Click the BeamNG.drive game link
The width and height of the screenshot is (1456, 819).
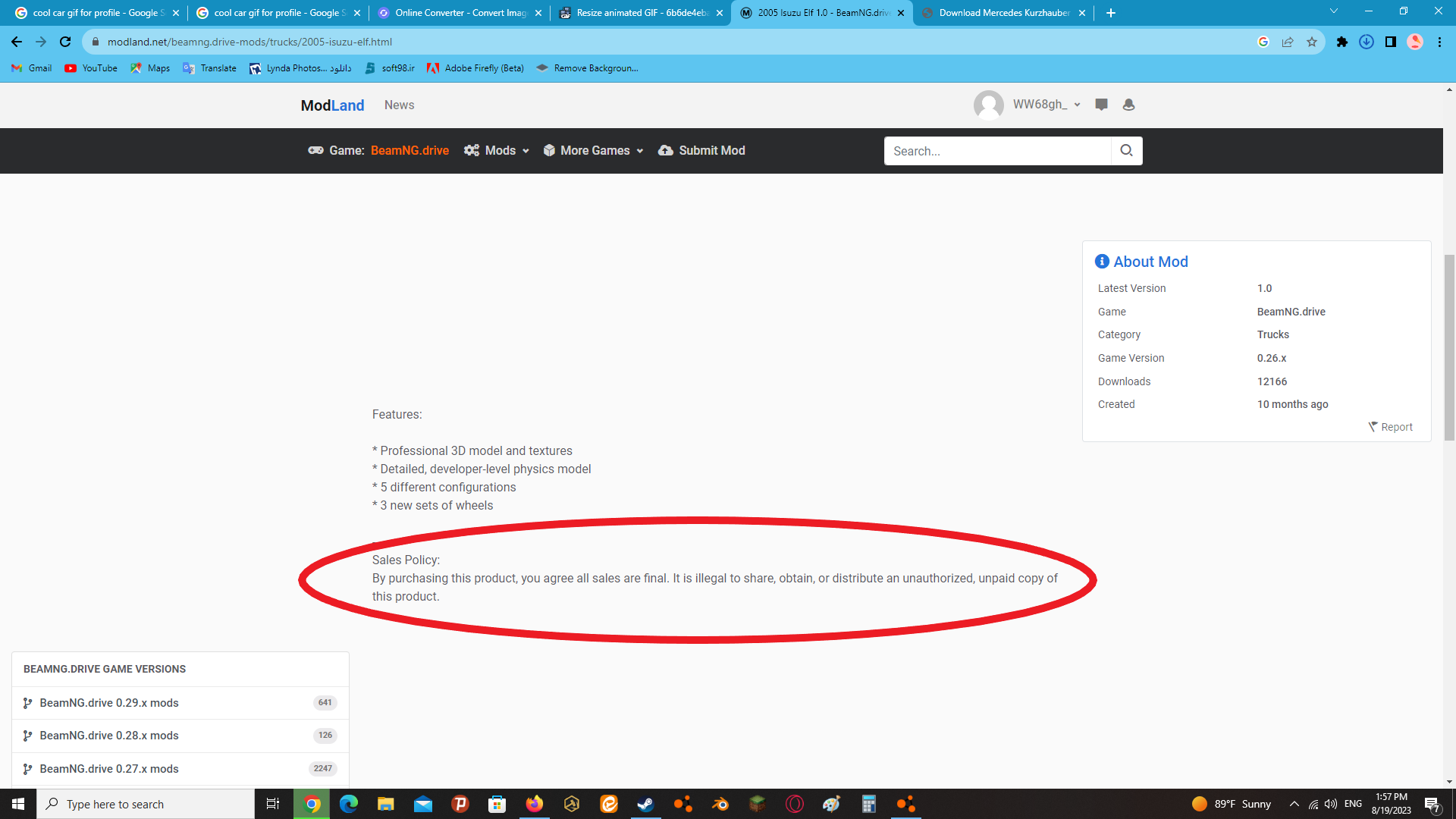[409, 151]
